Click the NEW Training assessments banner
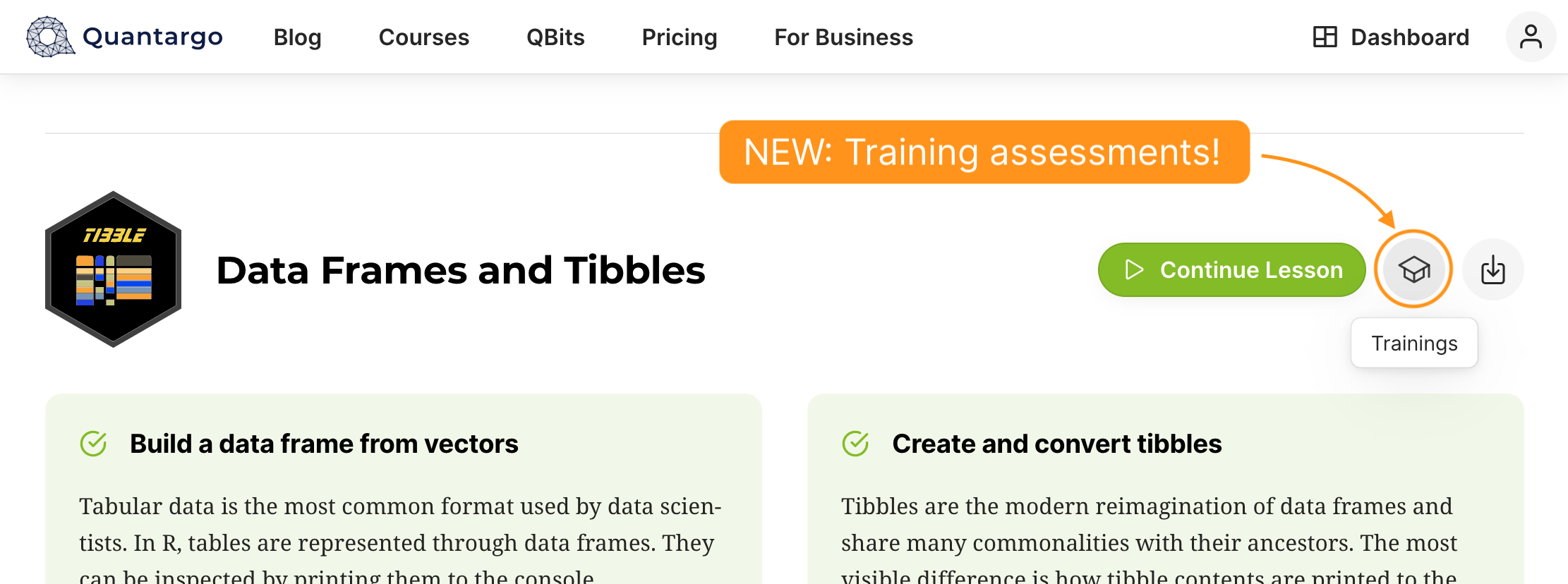This screenshot has width=1568, height=584. point(984,152)
